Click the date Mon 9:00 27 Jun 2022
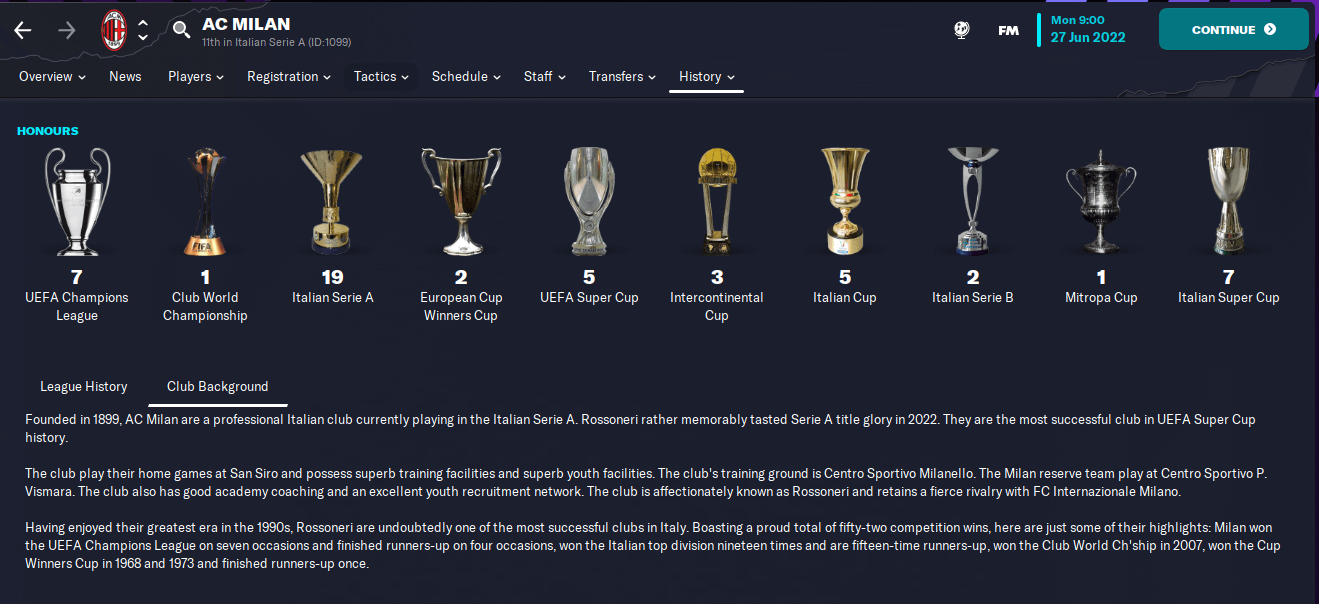 pyautogui.click(x=1087, y=29)
